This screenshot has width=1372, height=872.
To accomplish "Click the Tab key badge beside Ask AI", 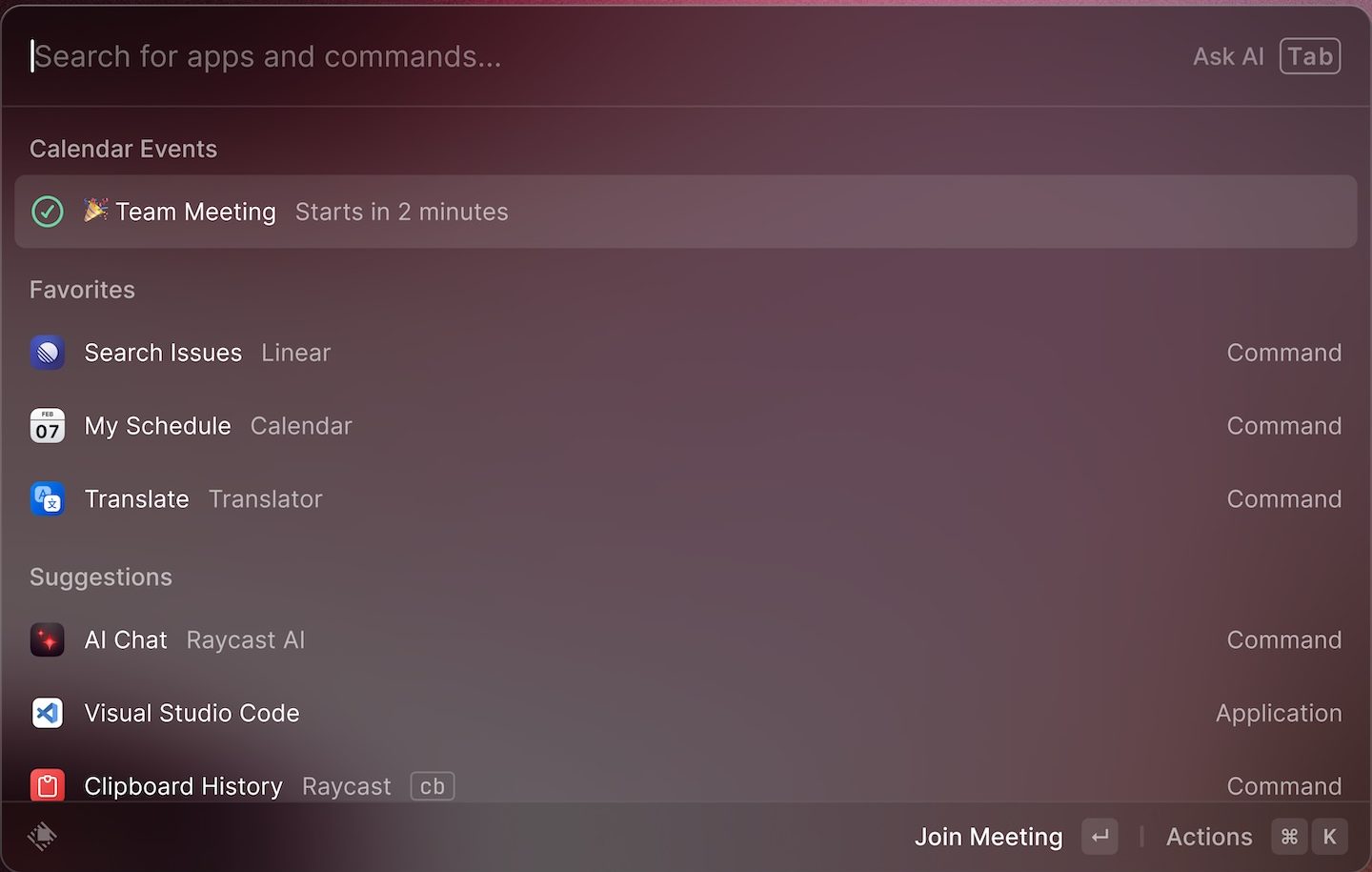I will 1310,56.
